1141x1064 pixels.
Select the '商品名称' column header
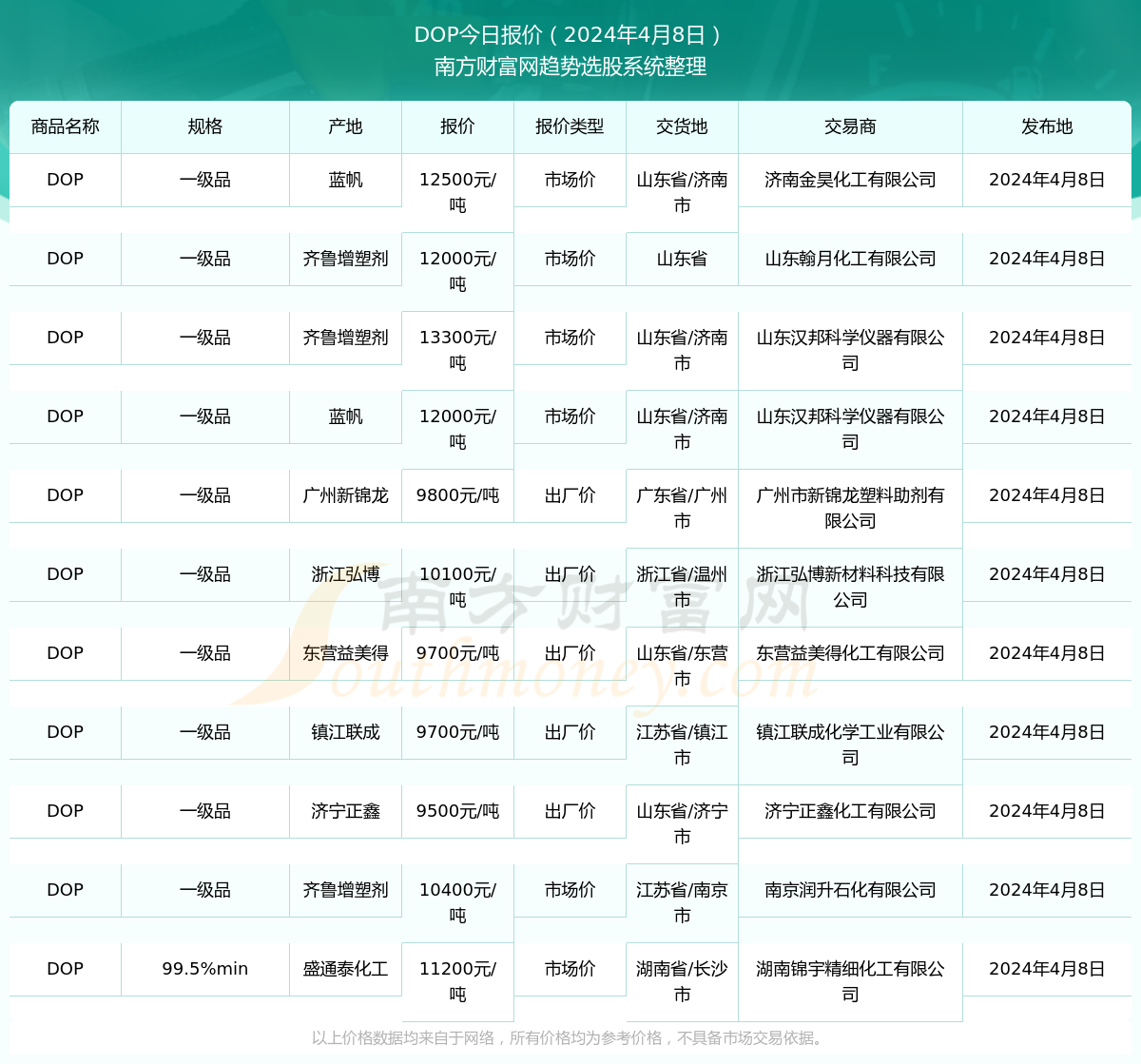pos(66,126)
